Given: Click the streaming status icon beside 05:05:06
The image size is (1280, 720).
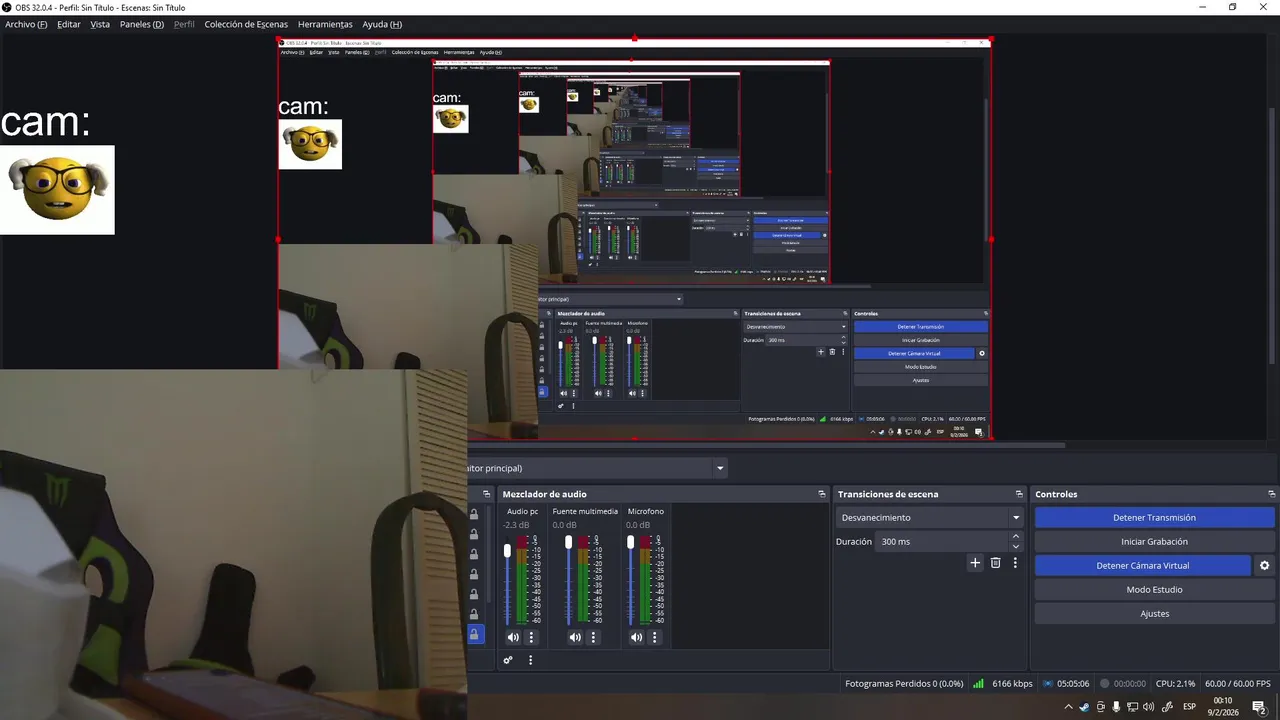Looking at the screenshot, I should pyautogui.click(x=1047, y=684).
